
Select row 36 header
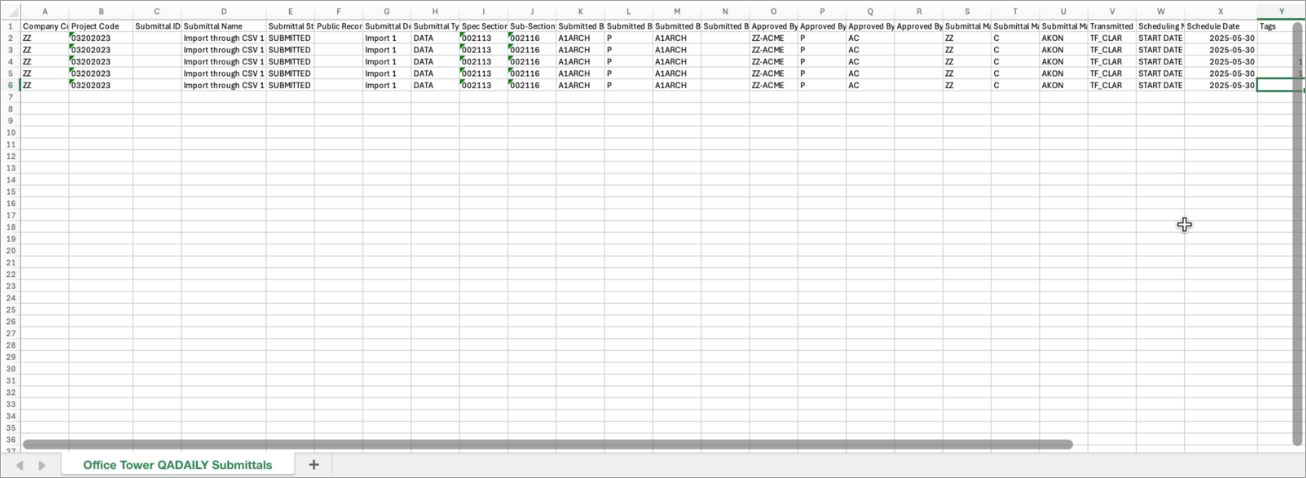(10, 440)
